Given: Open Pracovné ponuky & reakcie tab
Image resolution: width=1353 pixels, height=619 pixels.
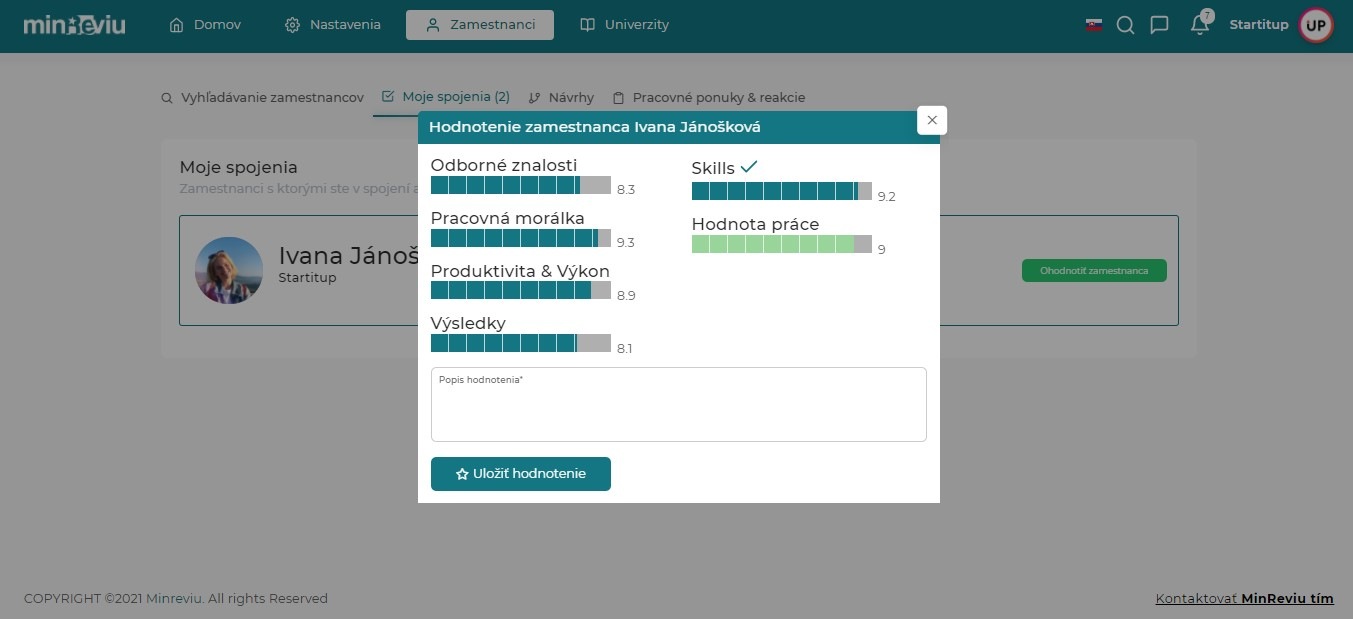Looking at the screenshot, I should (x=708, y=98).
